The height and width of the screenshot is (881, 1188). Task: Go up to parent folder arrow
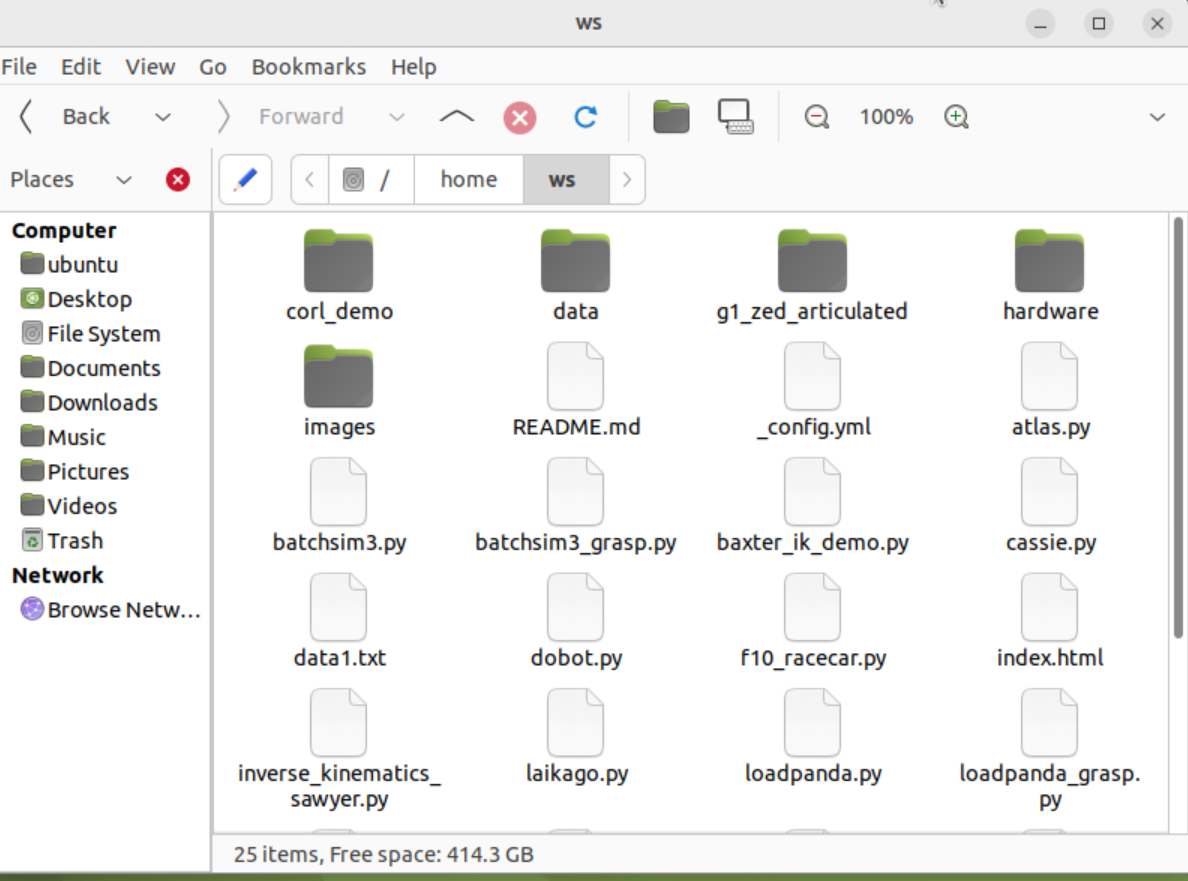(x=457, y=117)
